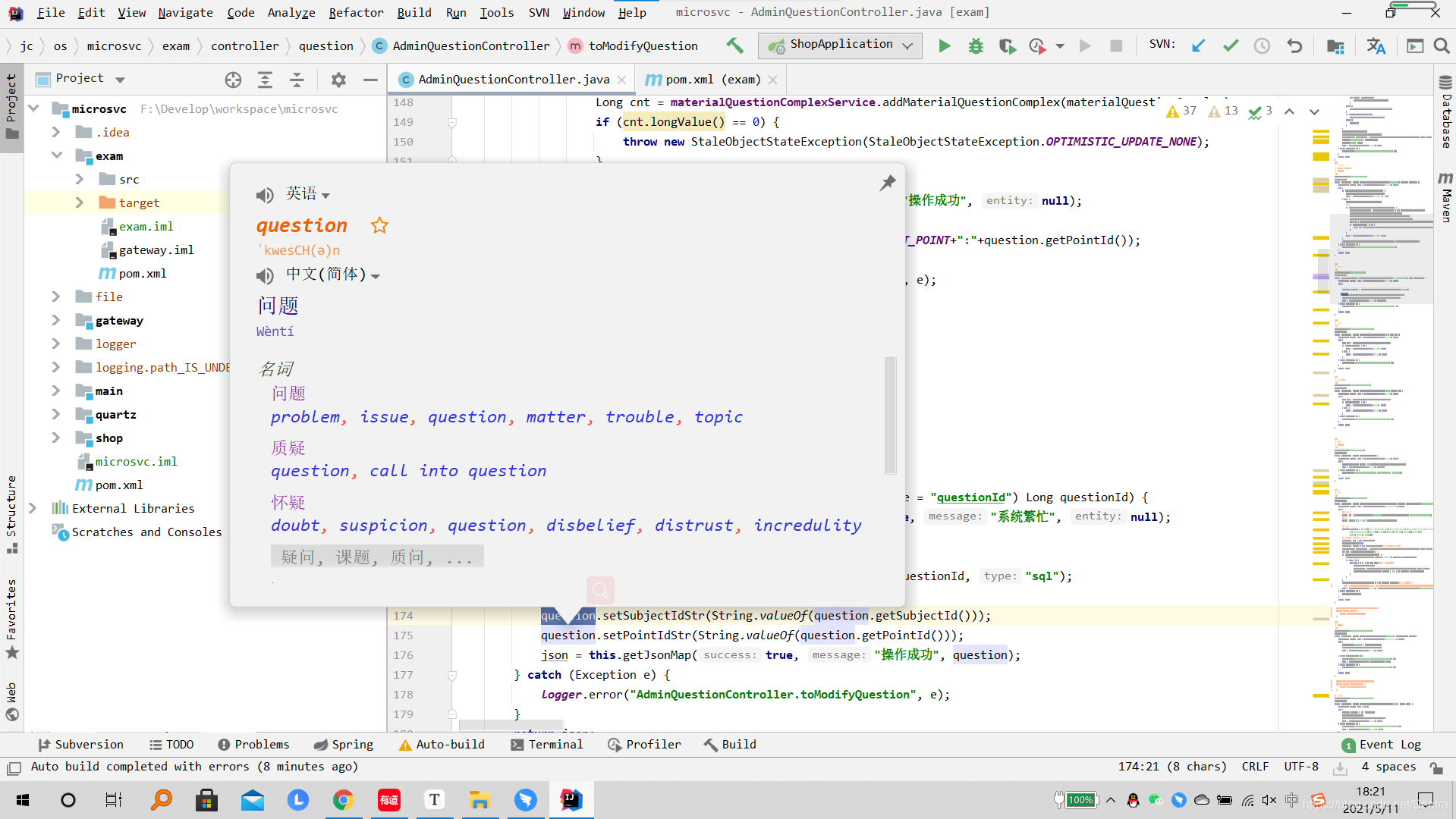This screenshot has width=1456, height=819.
Task: Open the Terminal tool window
Action: [x=547, y=745]
